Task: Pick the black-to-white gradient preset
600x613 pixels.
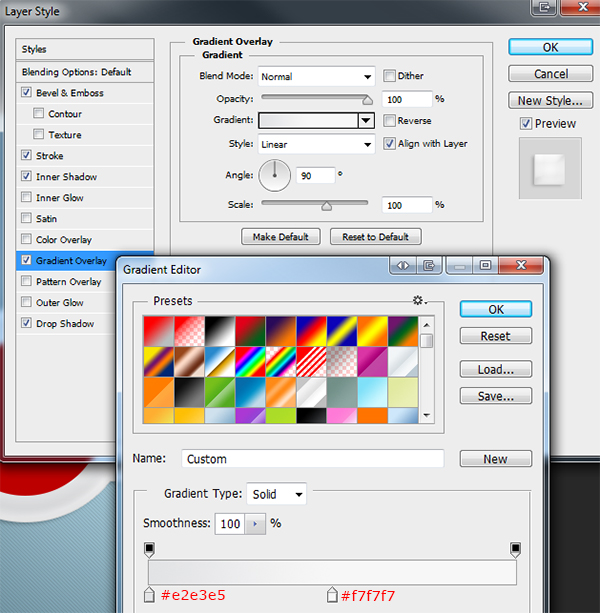Action: (220, 331)
